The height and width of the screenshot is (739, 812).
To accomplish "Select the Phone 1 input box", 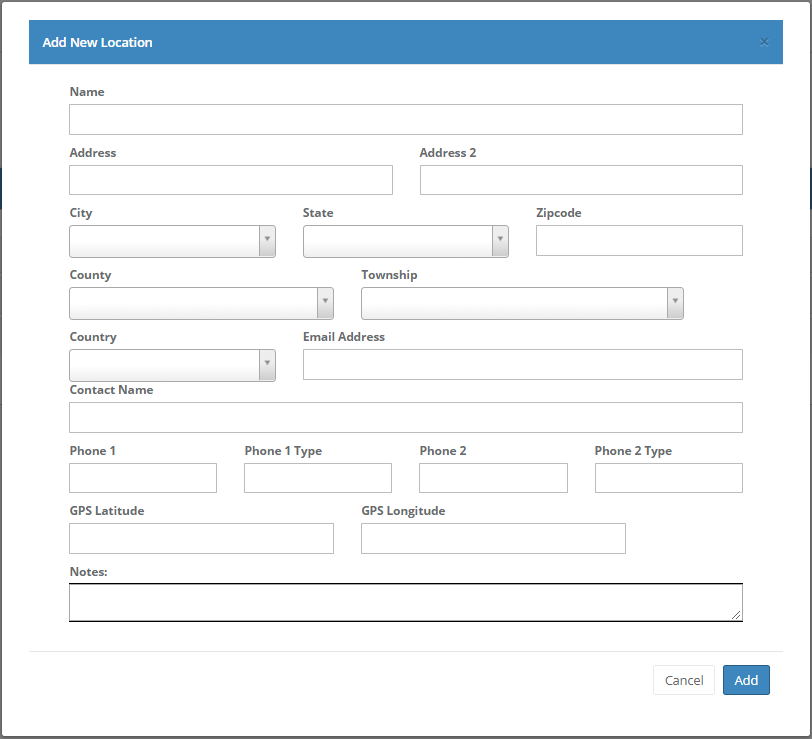I will click(143, 478).
